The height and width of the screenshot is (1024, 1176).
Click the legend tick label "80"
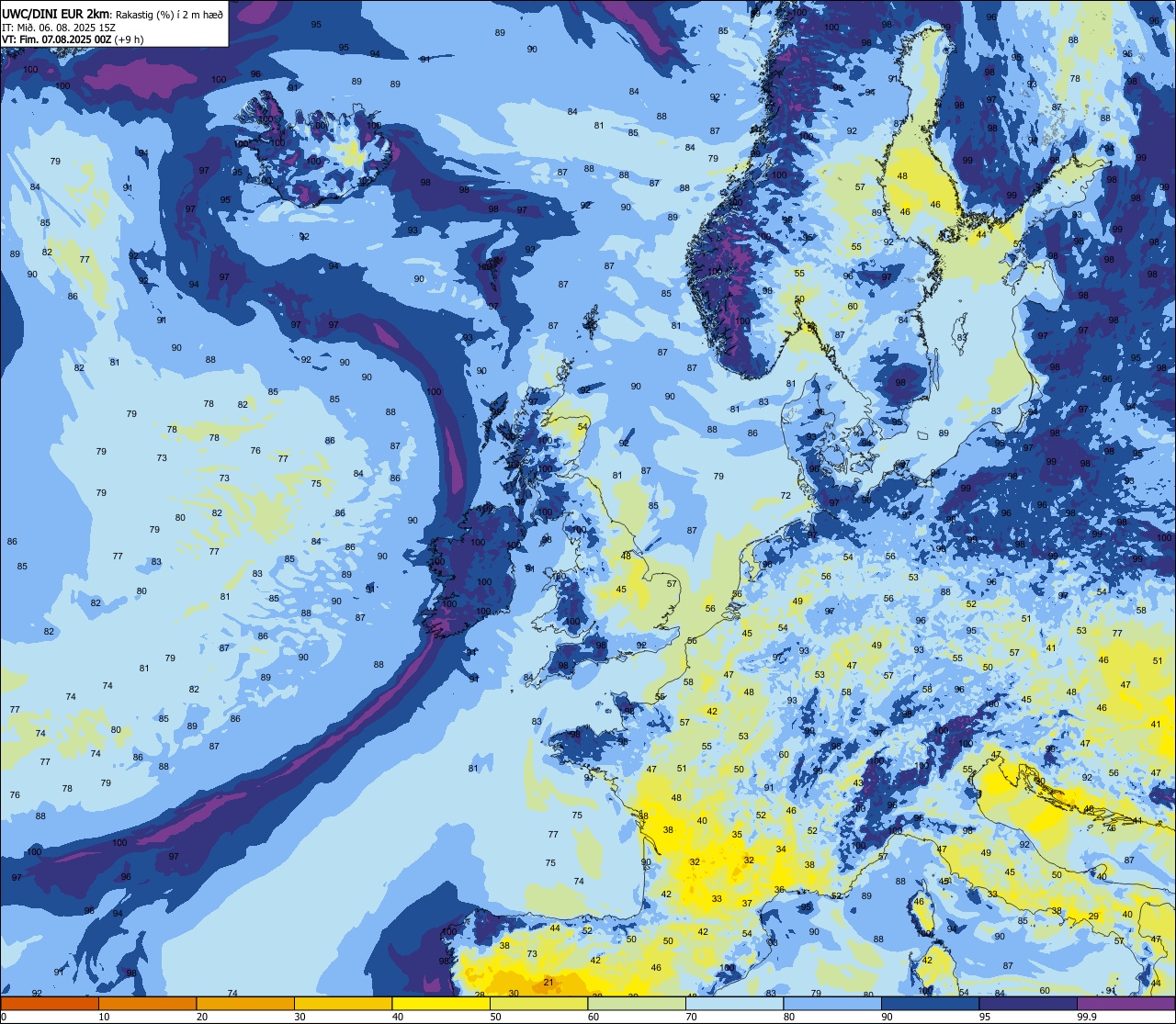(788, 1017)
